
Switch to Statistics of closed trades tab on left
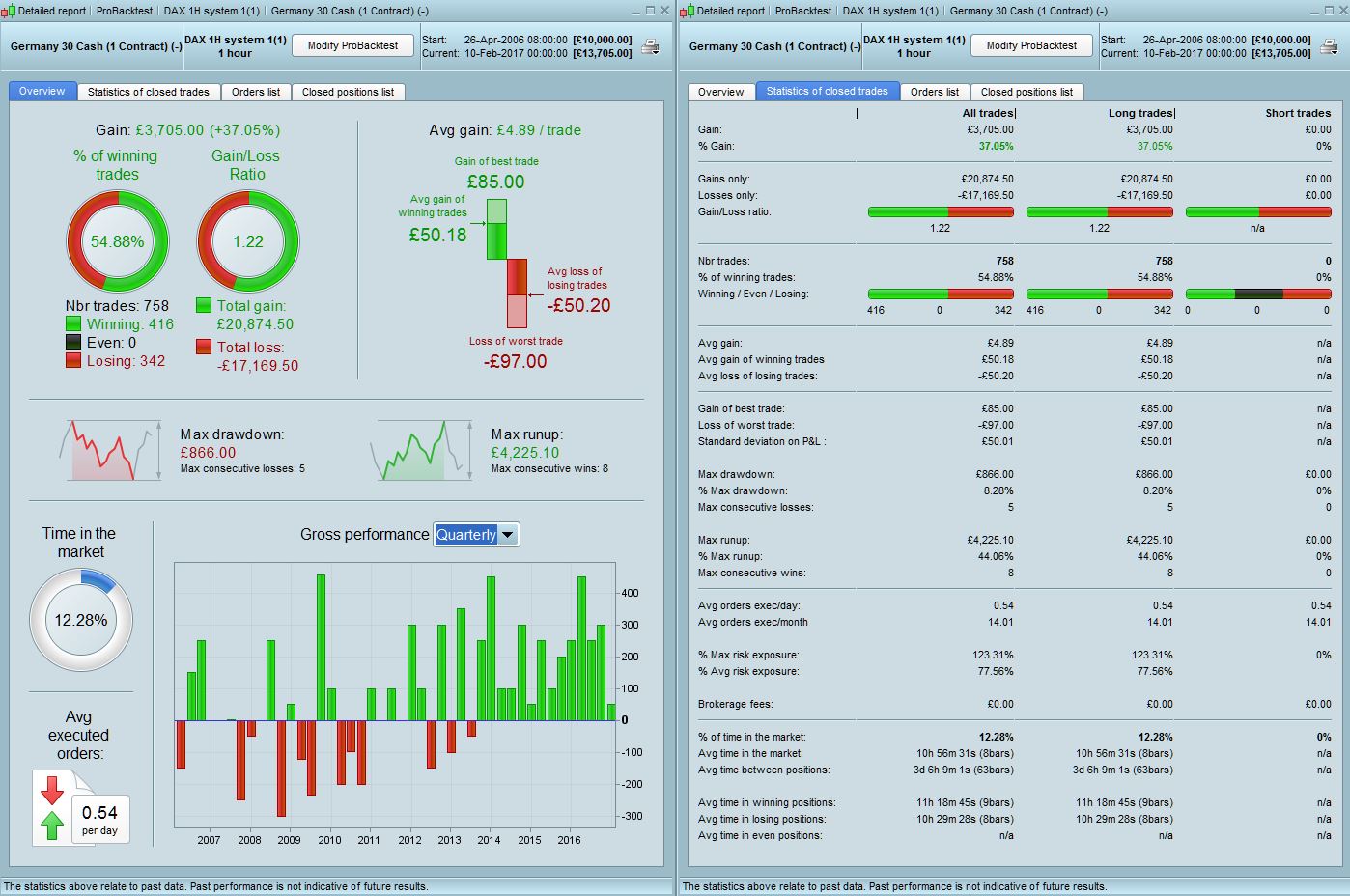coord(148,92)
